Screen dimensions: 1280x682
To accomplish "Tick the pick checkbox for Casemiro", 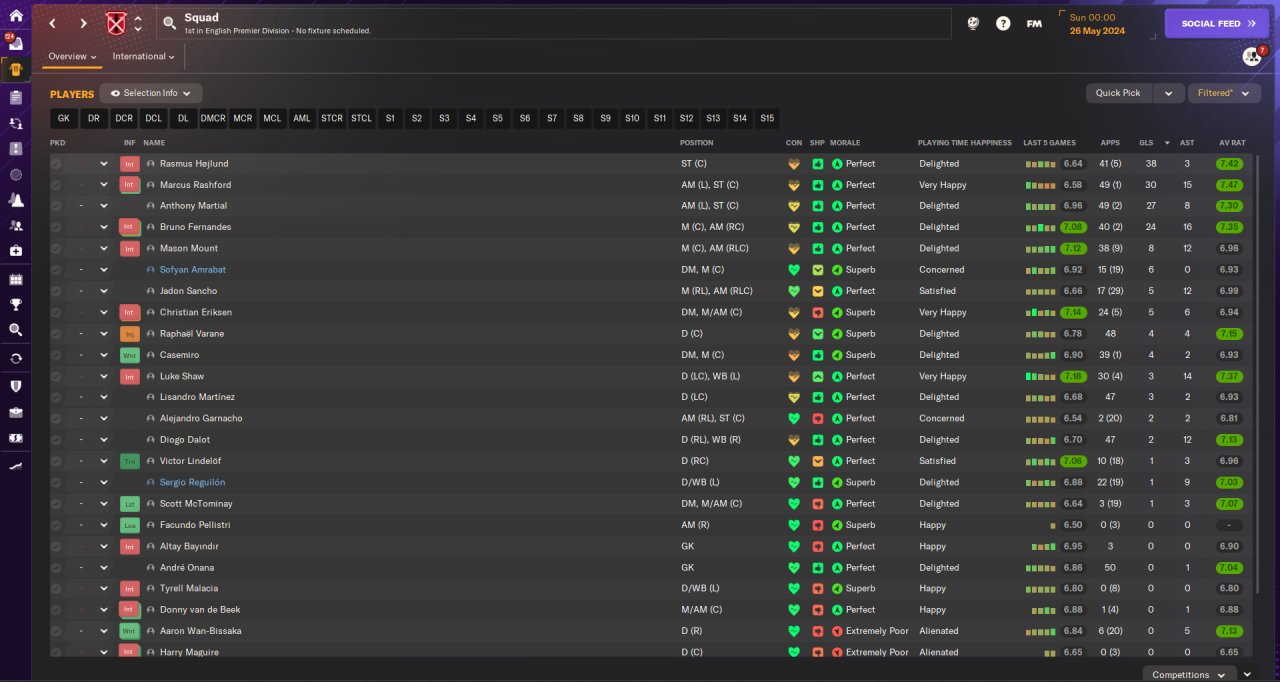I will (x=56, y=355).
